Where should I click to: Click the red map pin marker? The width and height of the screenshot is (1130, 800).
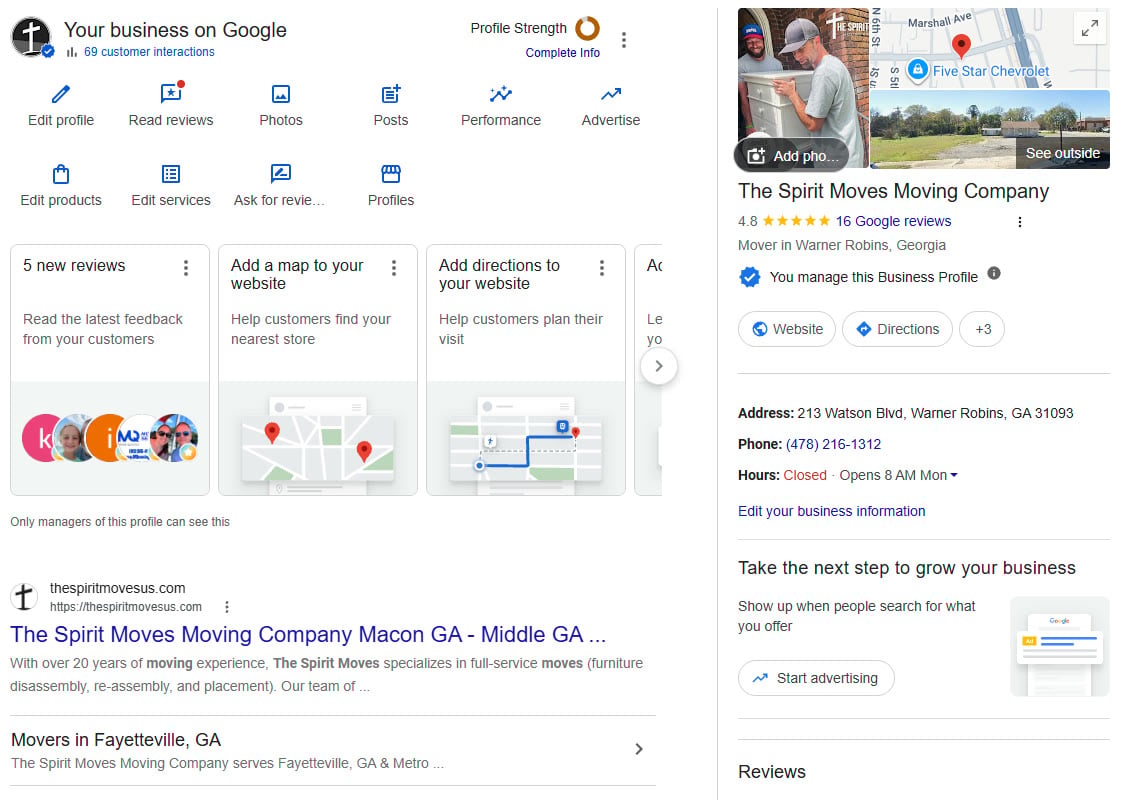click(961, 45)
